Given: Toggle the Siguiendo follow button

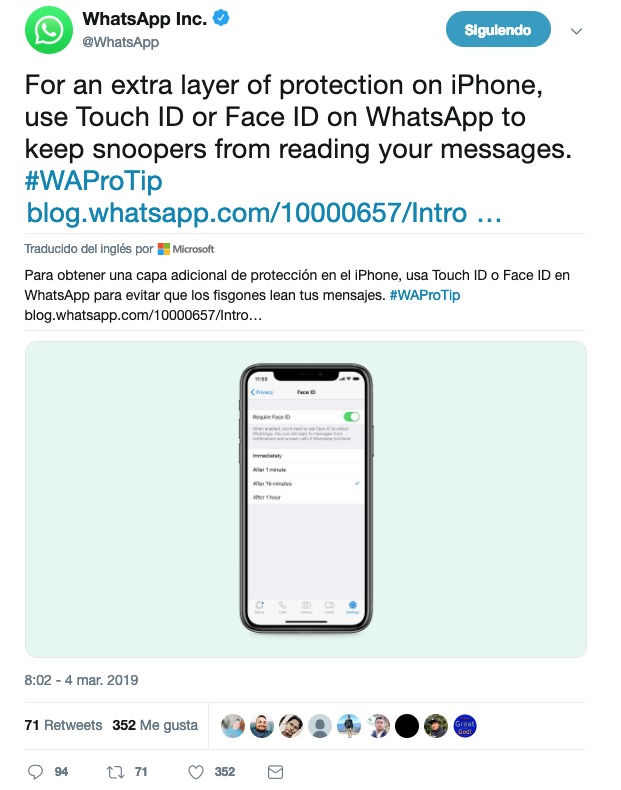Looking at the screenshot, I should coord(498,30).
